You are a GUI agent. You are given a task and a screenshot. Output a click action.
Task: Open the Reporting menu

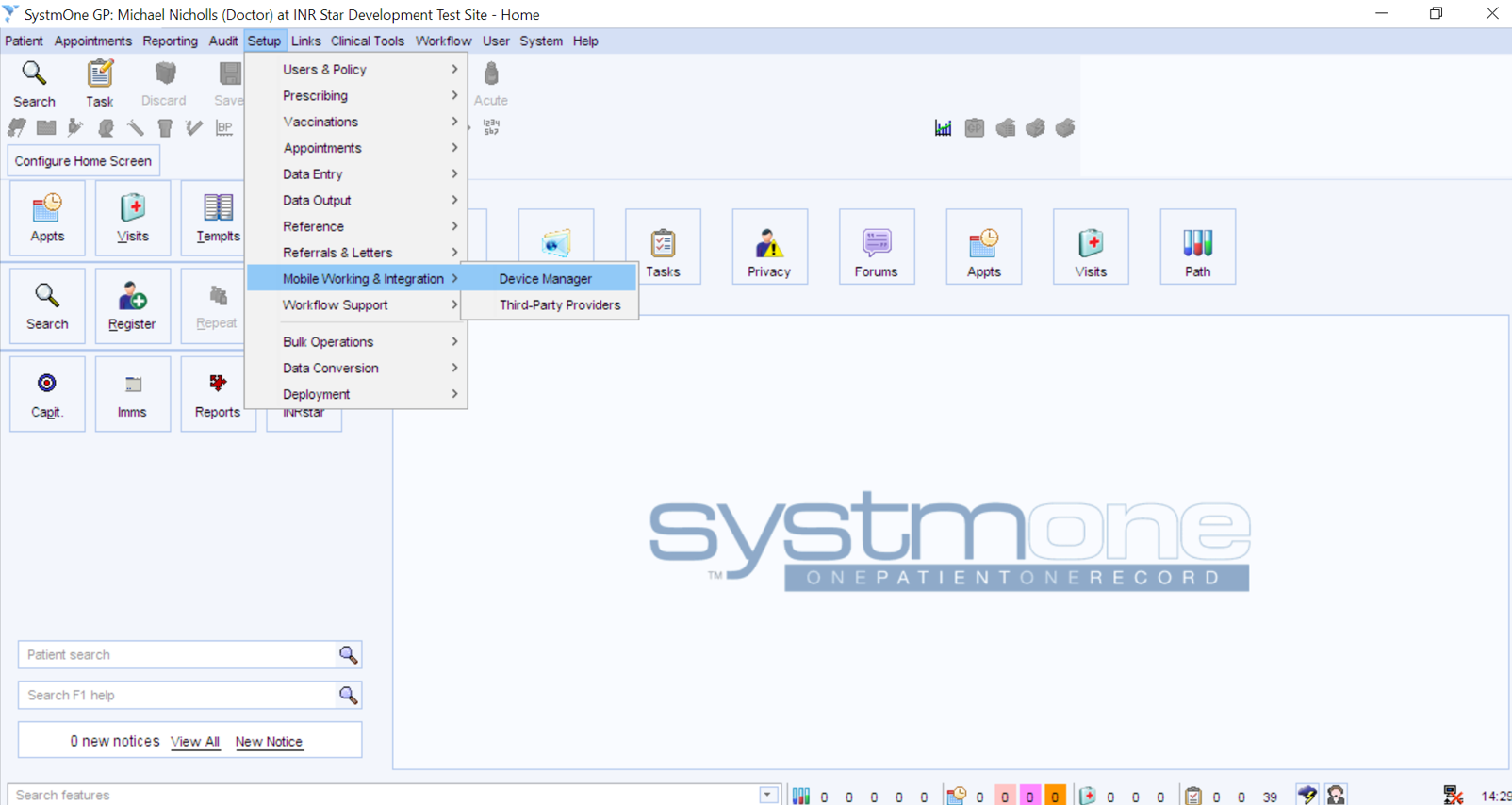[170, 41]
